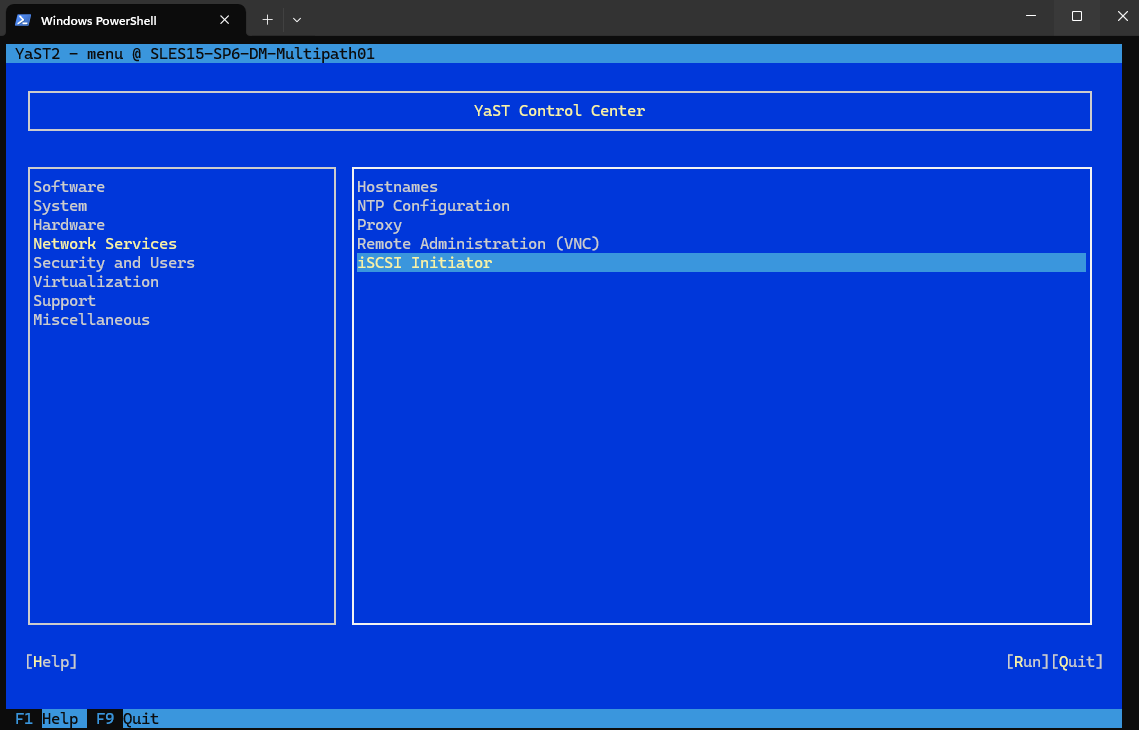Select the Windows PowerShell tab
The width and height of the screenshot is (1139, 730).
coord(126,20)
